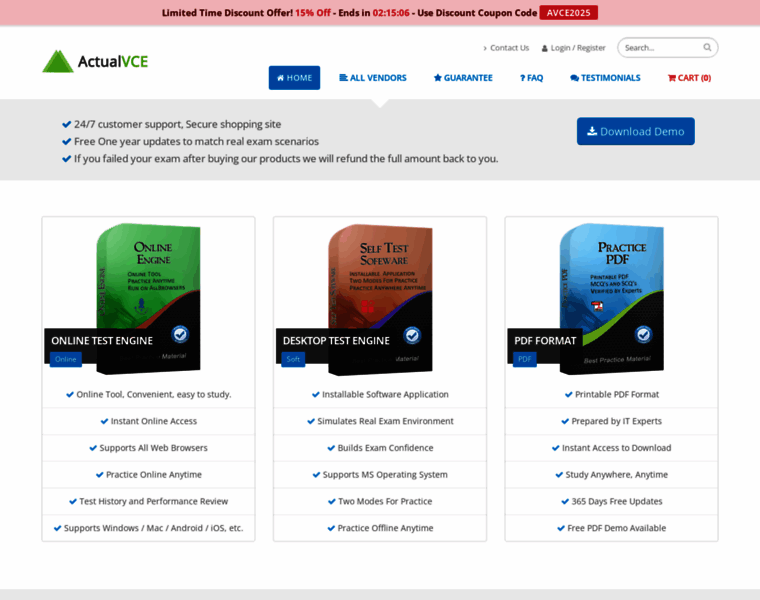Click 'Free PDF Demo Available' row

[612, 528]
